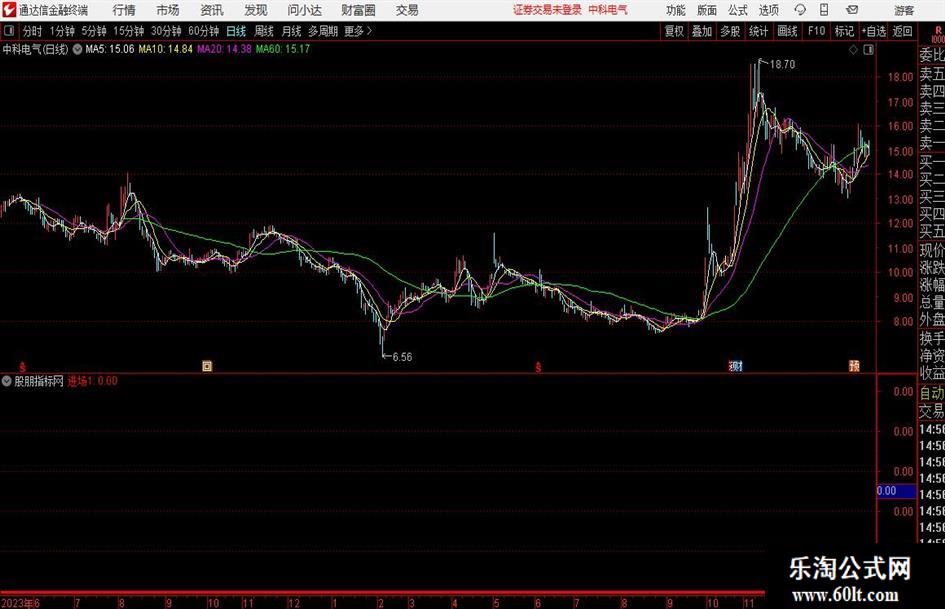Open the 公式 menu
Viewport: 945px width, 609px height.
pyautogui.click(x=738, y=10)
